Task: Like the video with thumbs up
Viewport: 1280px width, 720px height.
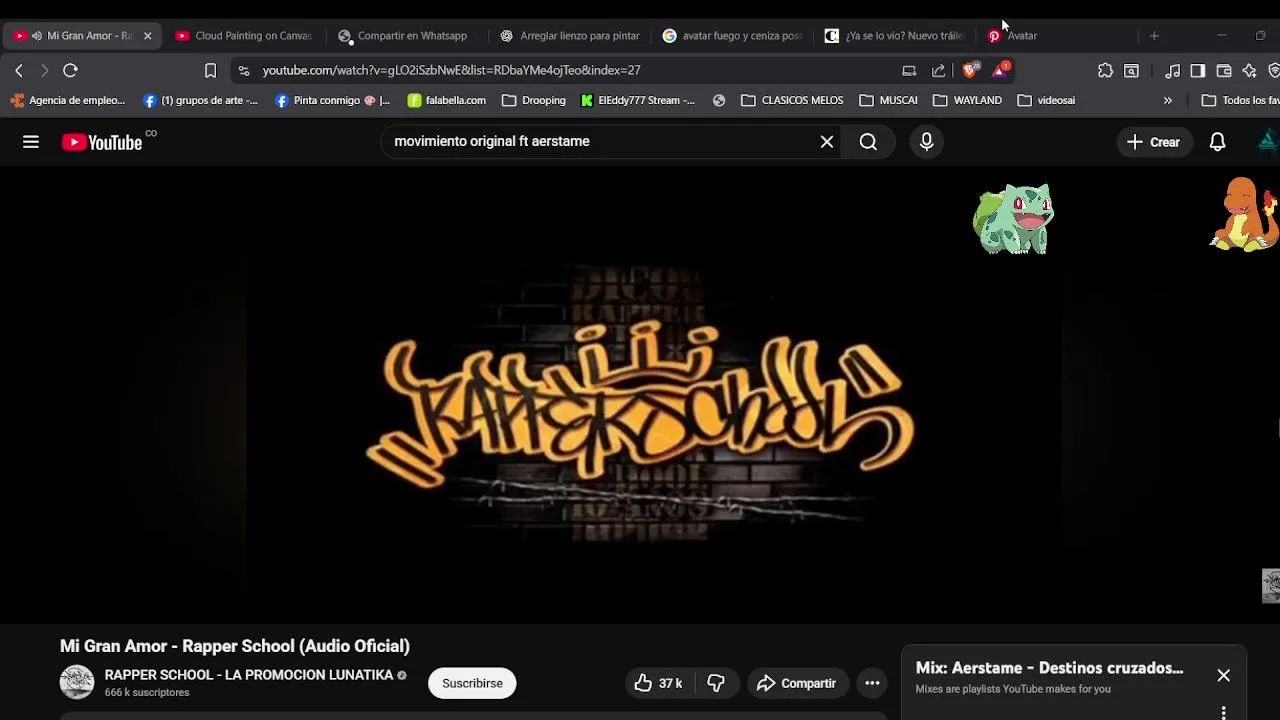Action: coord(658,683)
